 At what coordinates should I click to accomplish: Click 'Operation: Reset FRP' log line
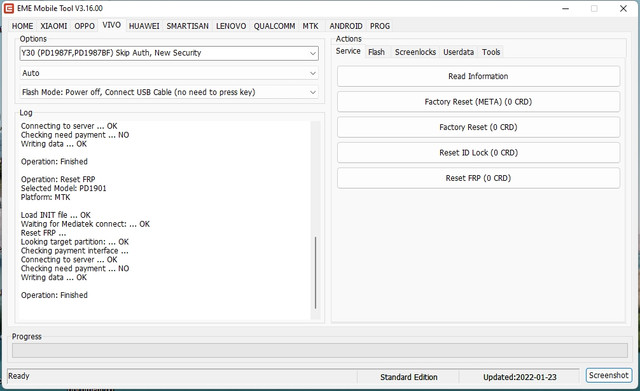58,179
